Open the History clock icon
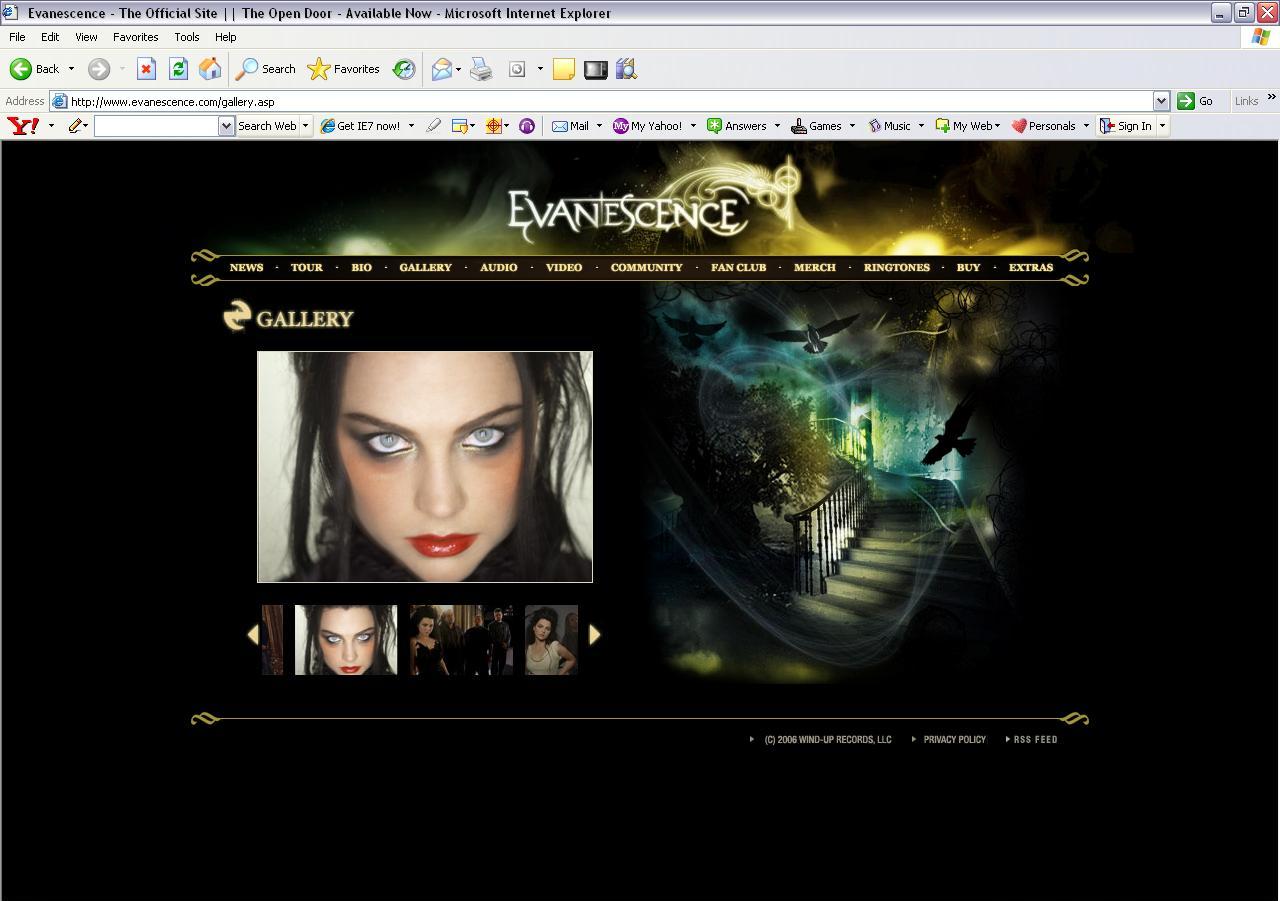The image size is (1280, 901). pyautogui.click(x=404, y=69)
